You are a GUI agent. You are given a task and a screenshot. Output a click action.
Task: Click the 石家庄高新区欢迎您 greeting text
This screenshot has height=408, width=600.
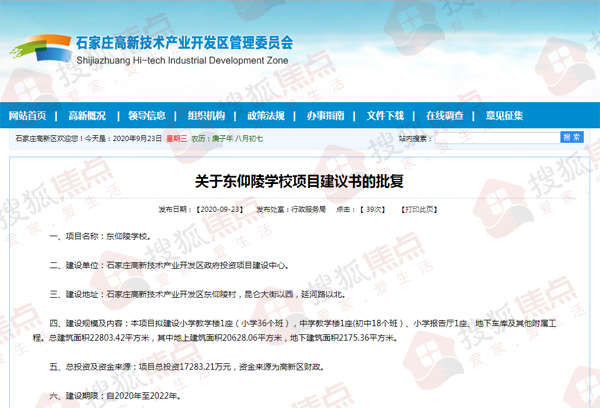pos(48,139)
